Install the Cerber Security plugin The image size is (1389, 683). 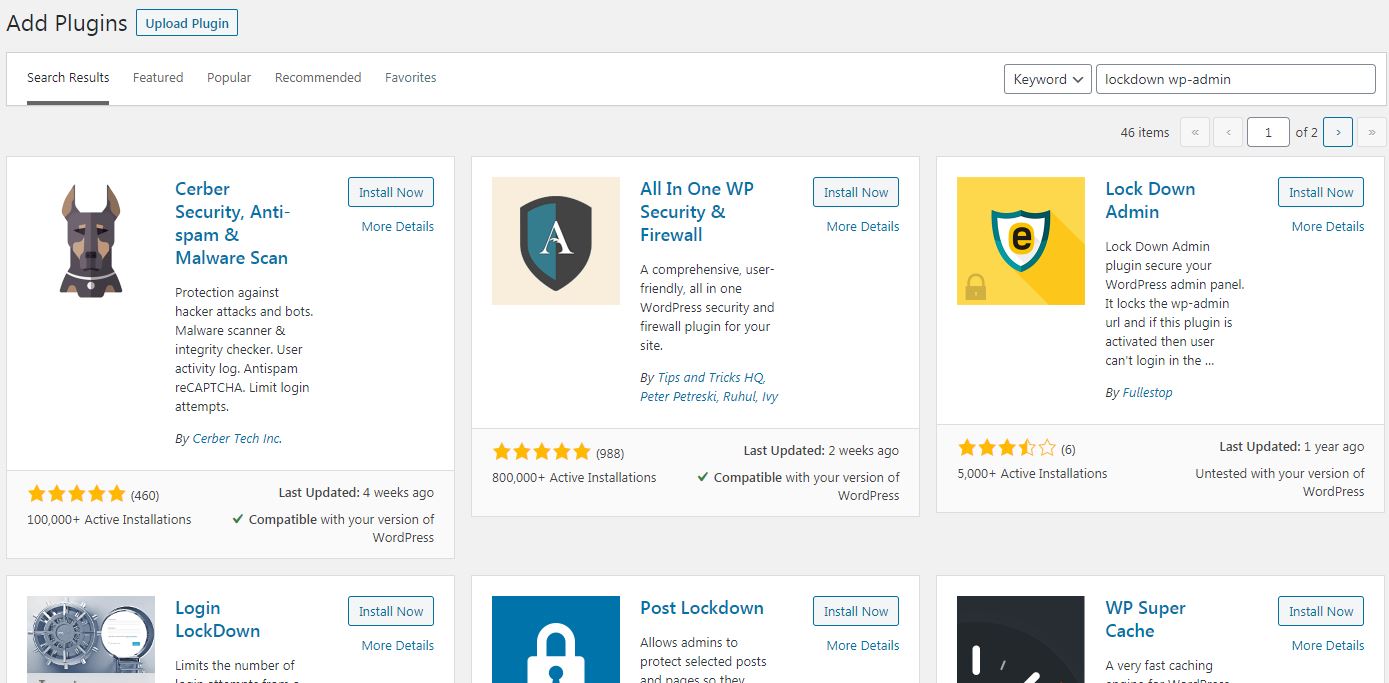point(391,192)
